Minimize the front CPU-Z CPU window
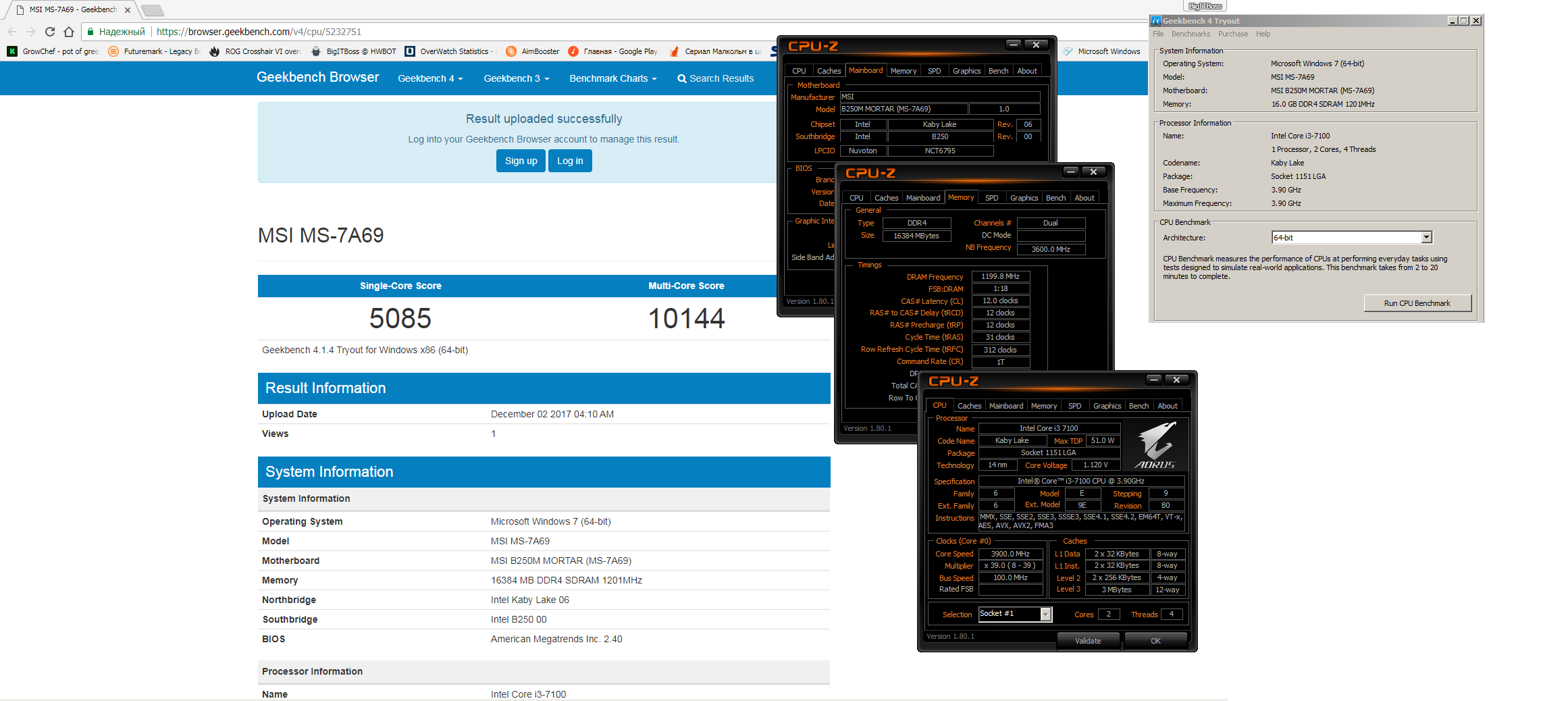Image resolution: width=1568 pixels, height=701 pixels. click(1154, 380)
